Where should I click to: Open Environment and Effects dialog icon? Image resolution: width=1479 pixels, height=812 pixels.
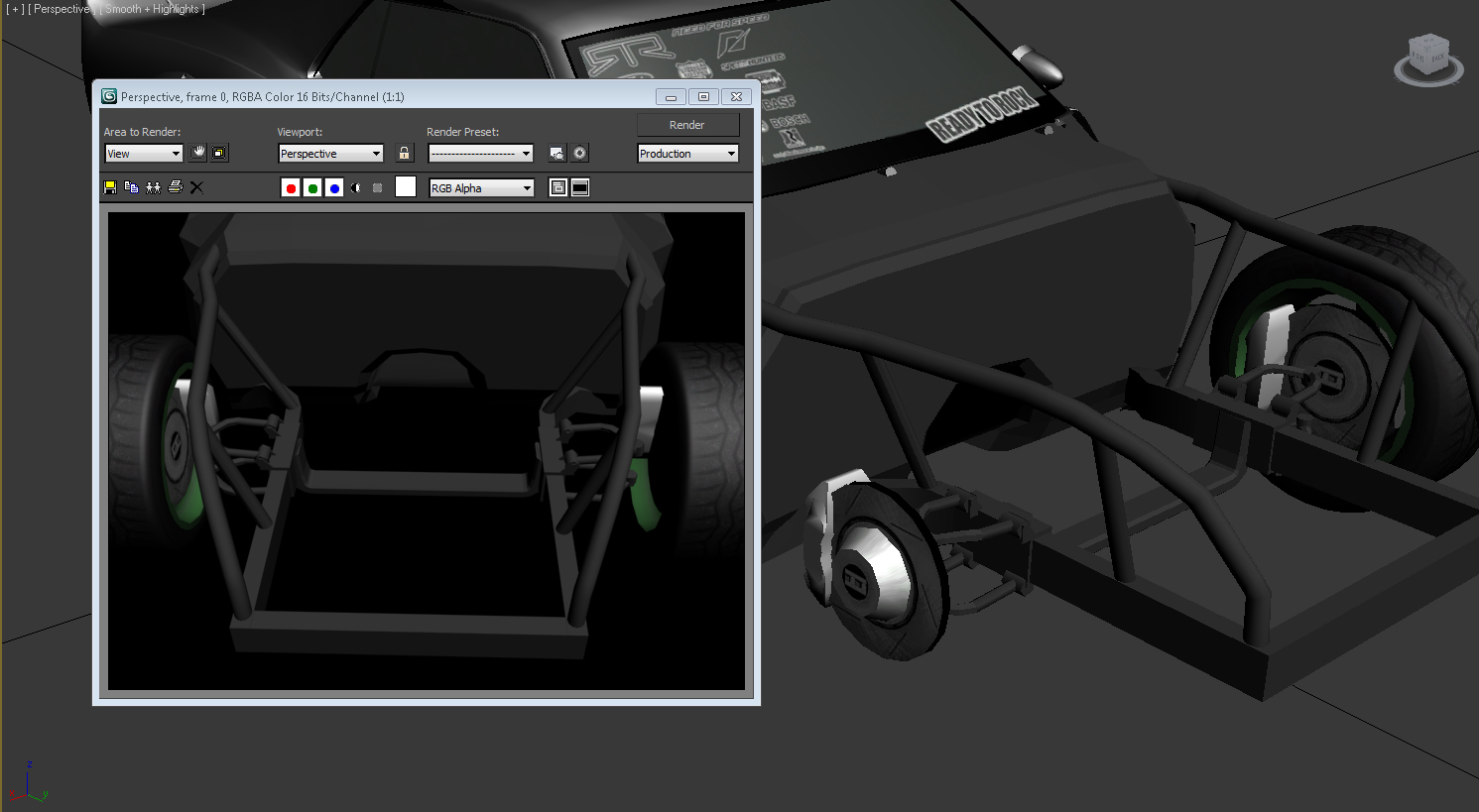[580, 154]
